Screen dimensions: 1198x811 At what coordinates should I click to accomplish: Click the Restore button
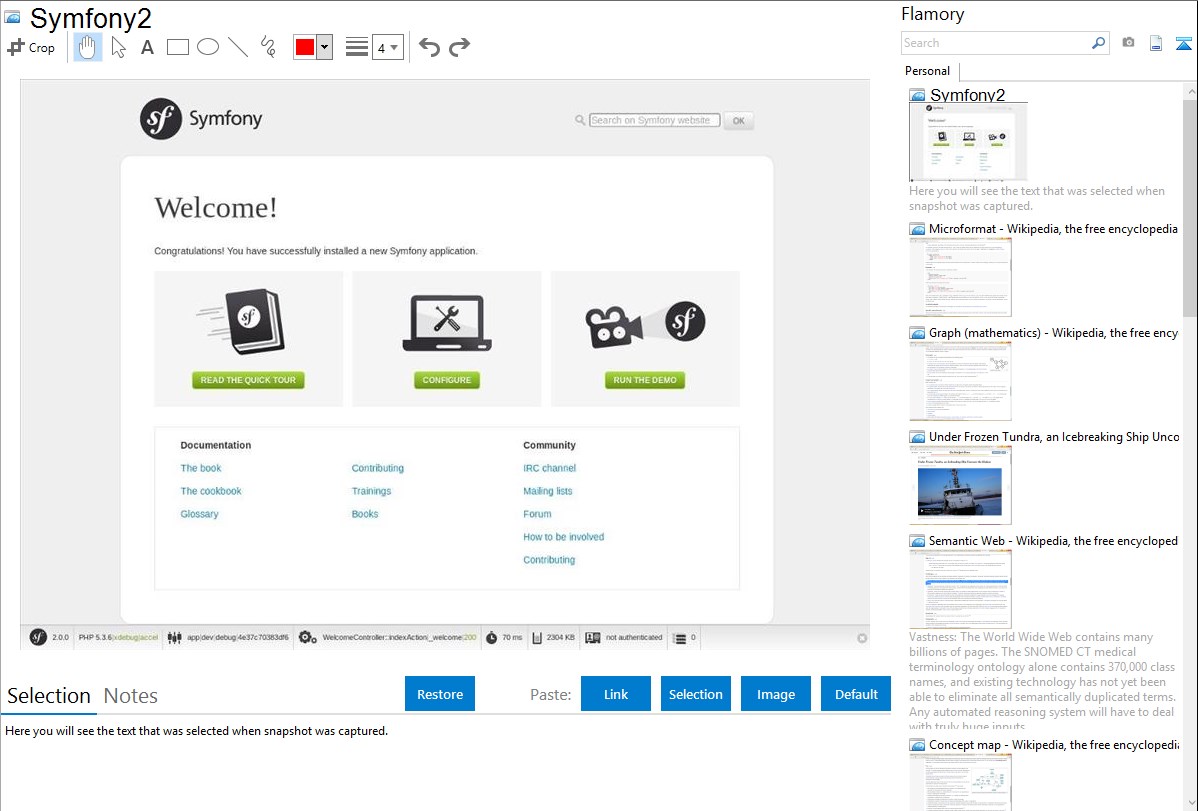point(440,694)
